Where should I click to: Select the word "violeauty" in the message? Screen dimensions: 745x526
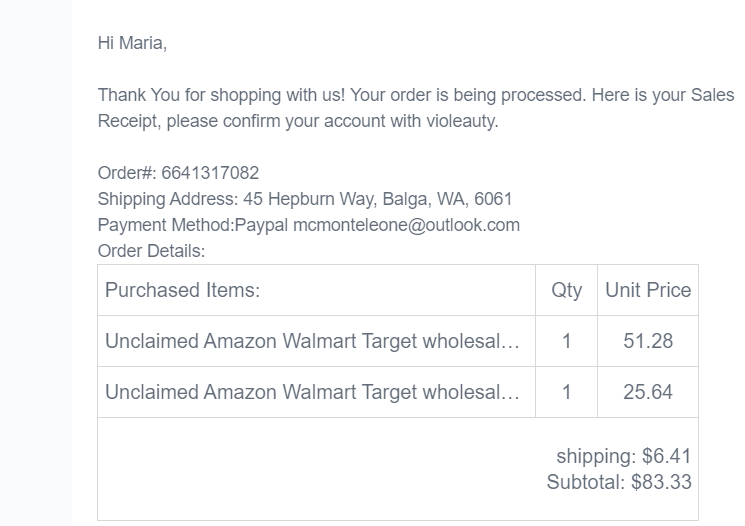[460, 122]
